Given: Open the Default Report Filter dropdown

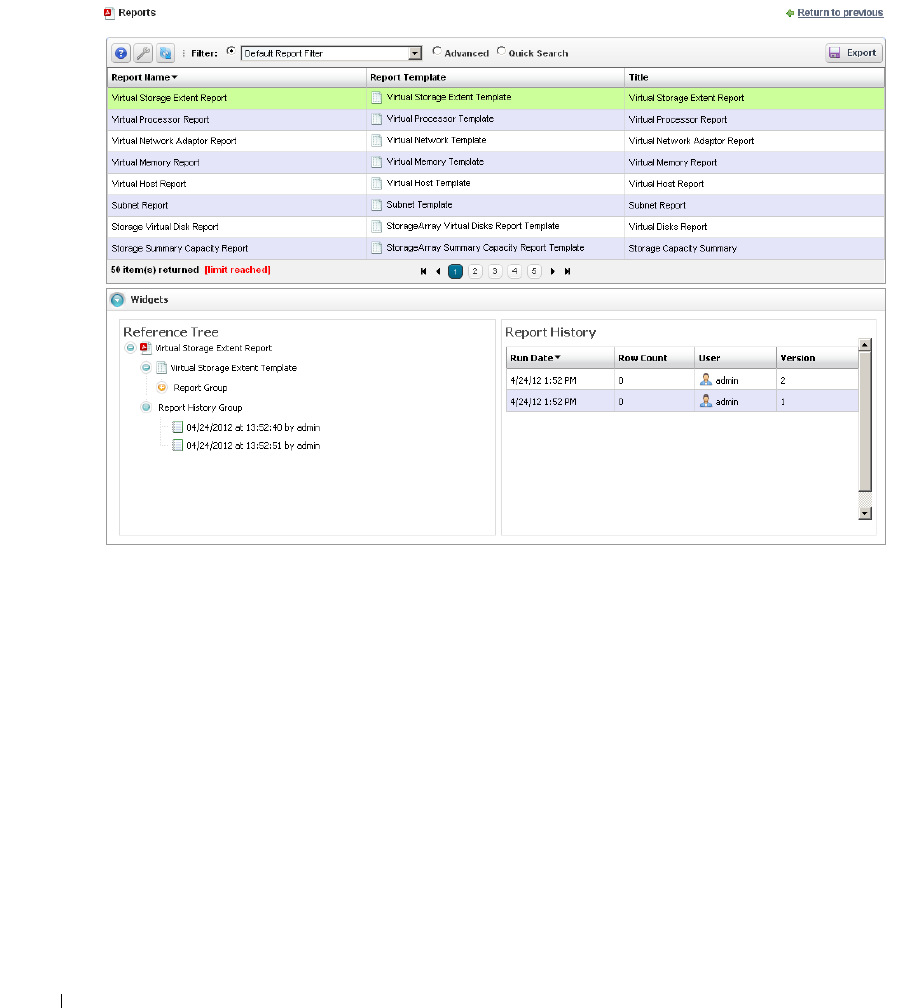Looking at the screenshot, I should point(415,53).
